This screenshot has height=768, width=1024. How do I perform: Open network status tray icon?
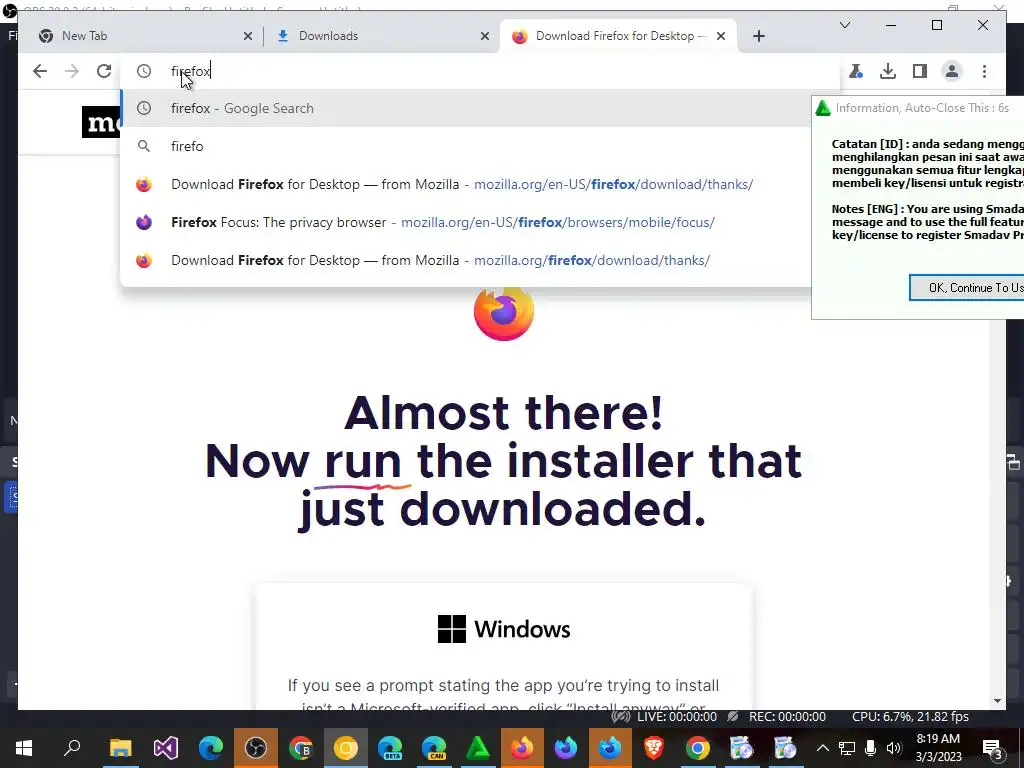pos(846,748)
